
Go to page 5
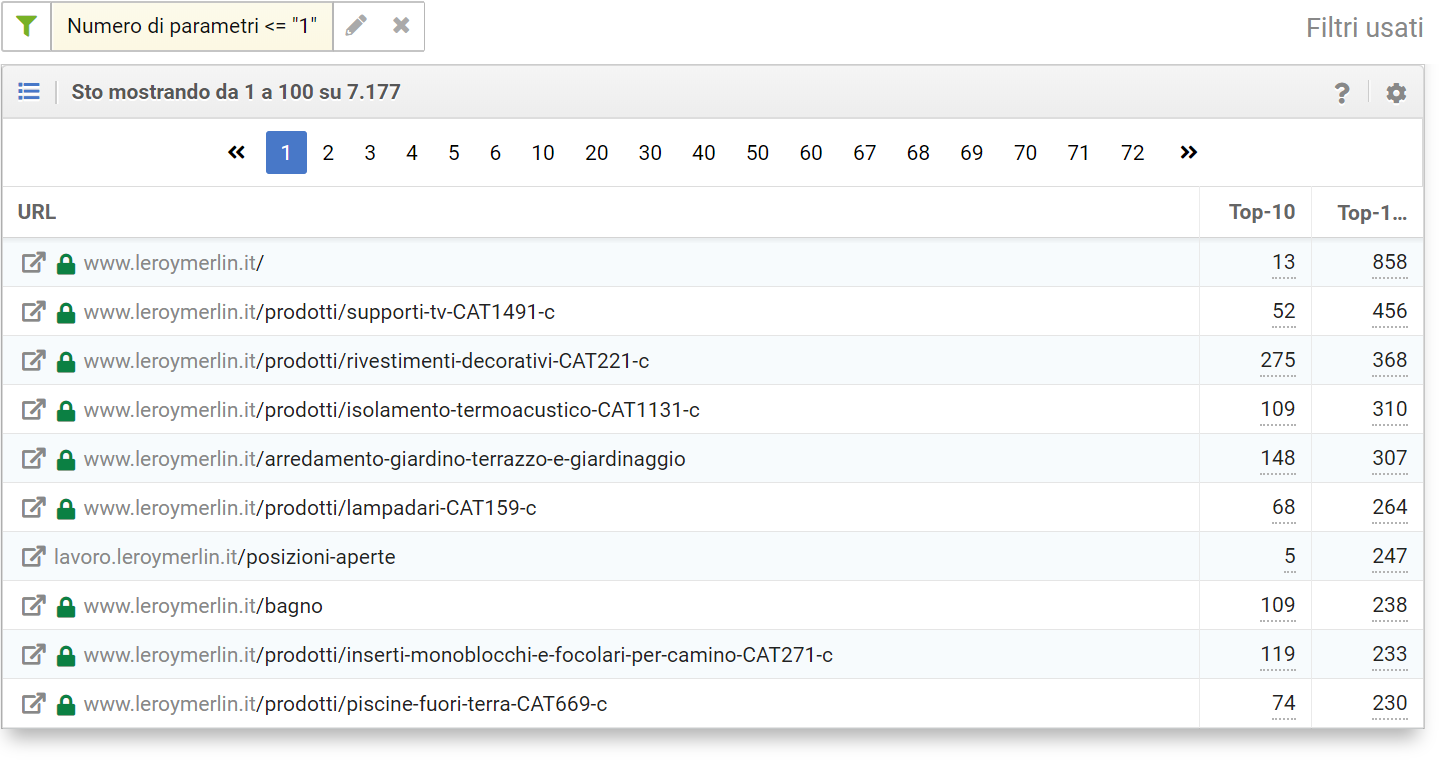[x=454, y=152]
